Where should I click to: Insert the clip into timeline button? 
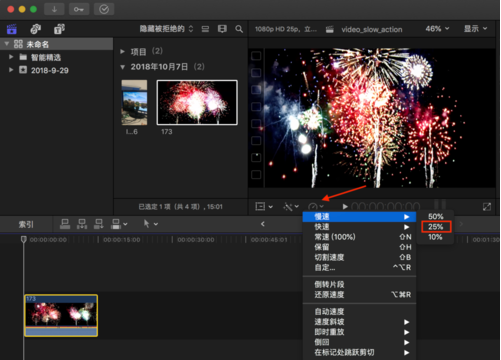tap(82, 224)
